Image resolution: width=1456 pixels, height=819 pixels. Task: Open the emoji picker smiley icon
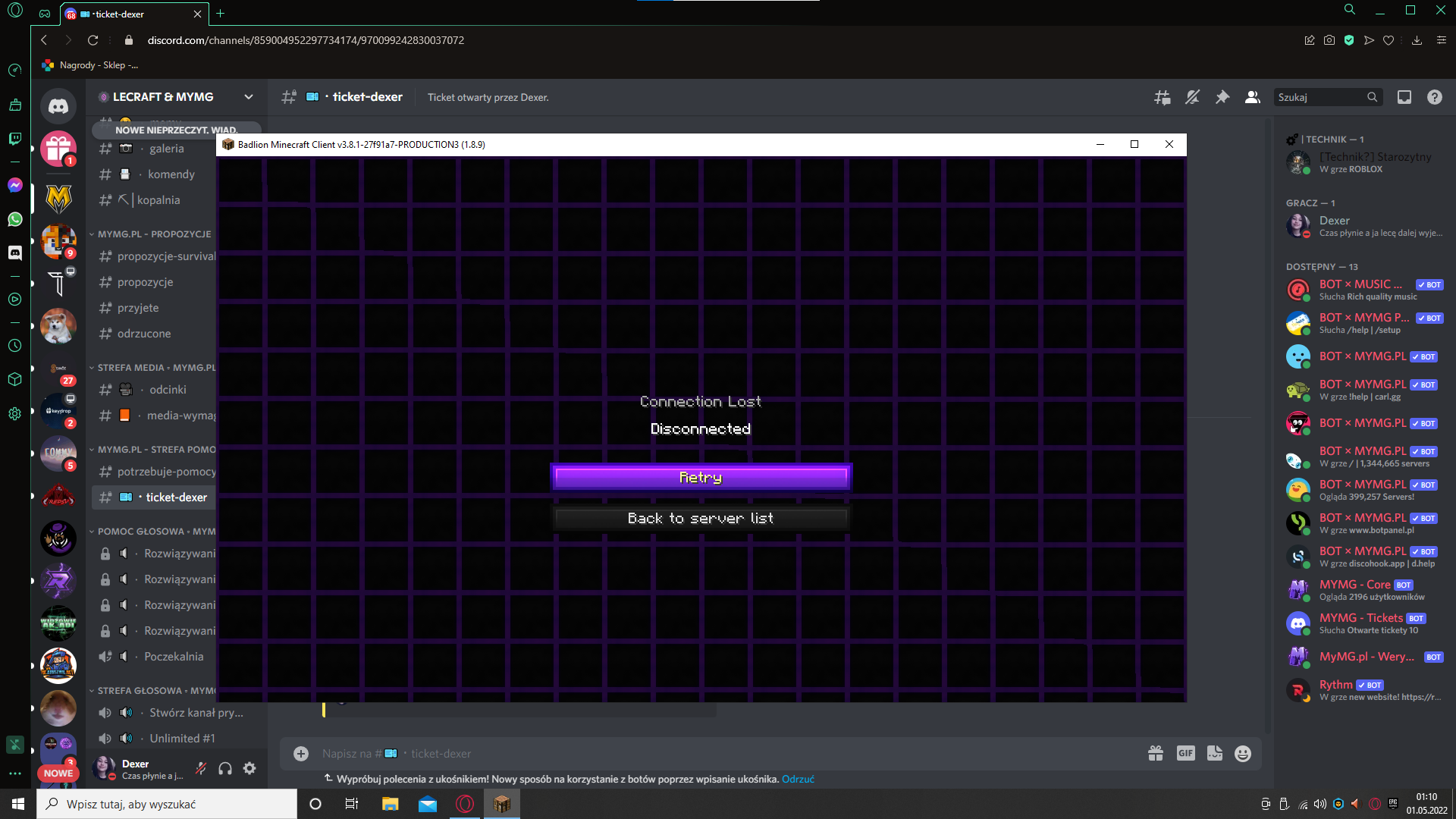(1243, 754)
